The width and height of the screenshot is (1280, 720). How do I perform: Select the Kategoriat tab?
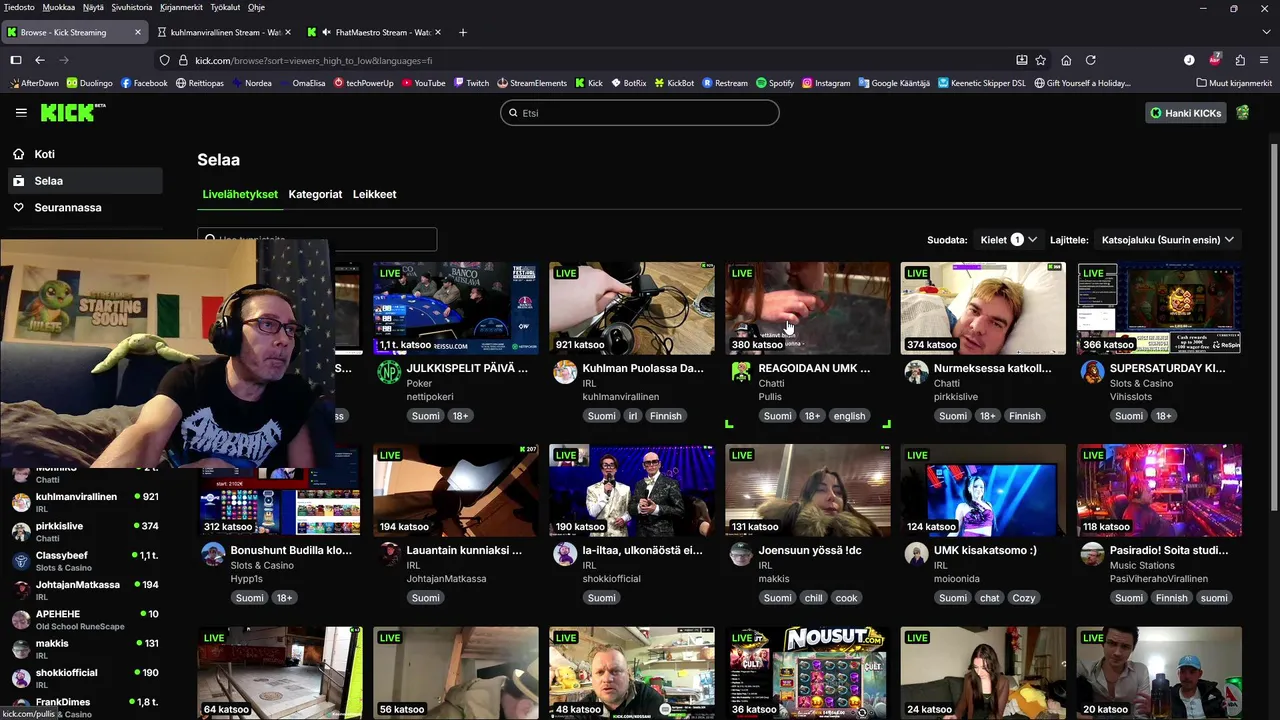[x=315, y=194]
